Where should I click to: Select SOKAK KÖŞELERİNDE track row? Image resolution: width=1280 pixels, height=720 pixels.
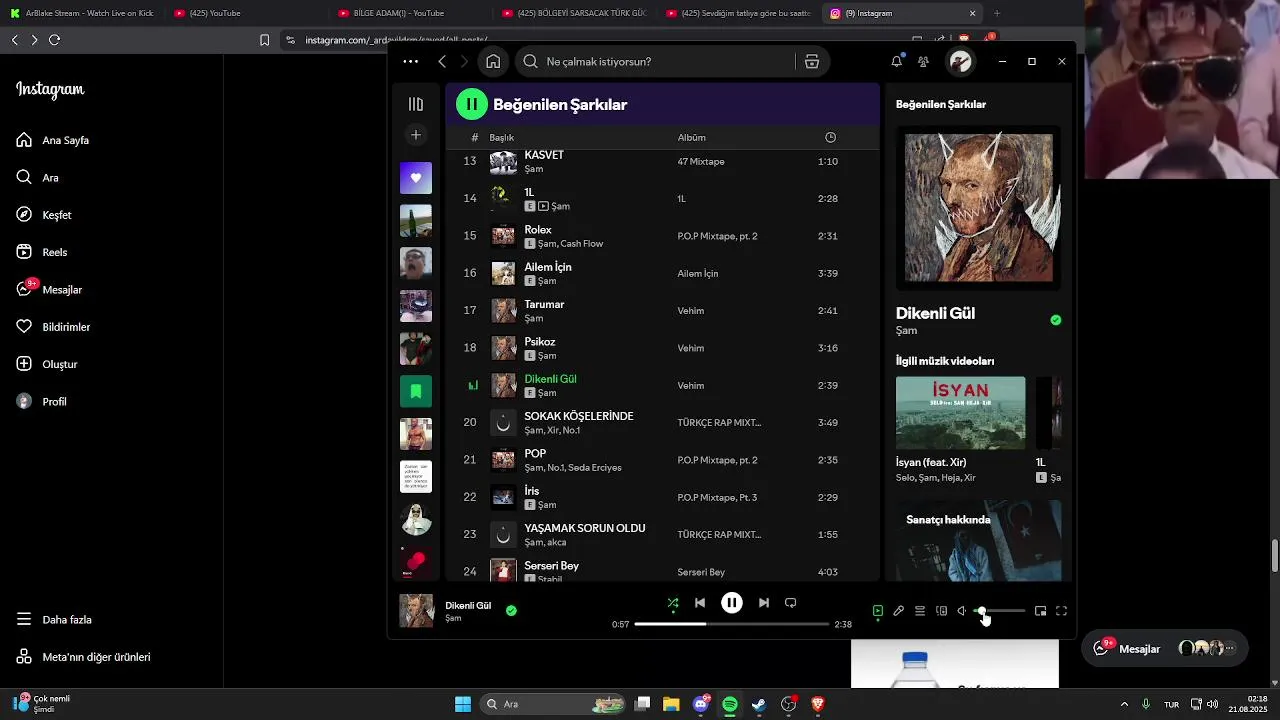click(x=662, y=423)
